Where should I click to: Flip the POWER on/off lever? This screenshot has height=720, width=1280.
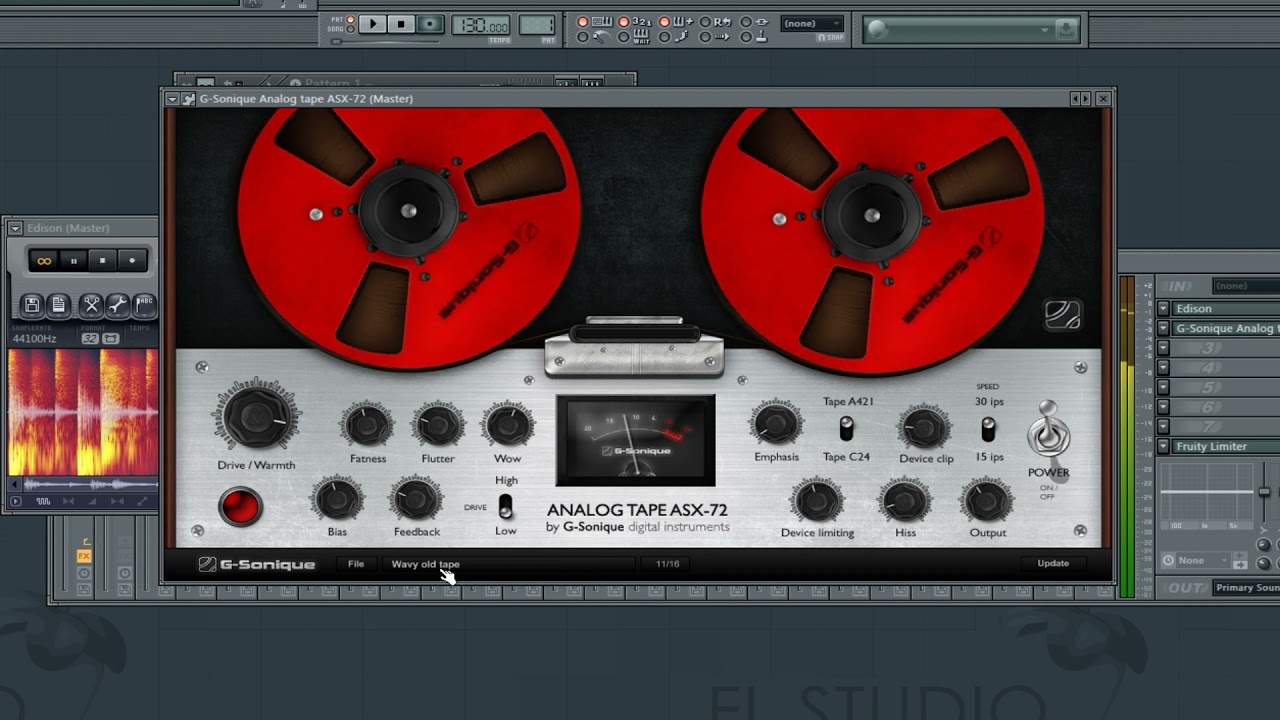[x=1048, y=430]
